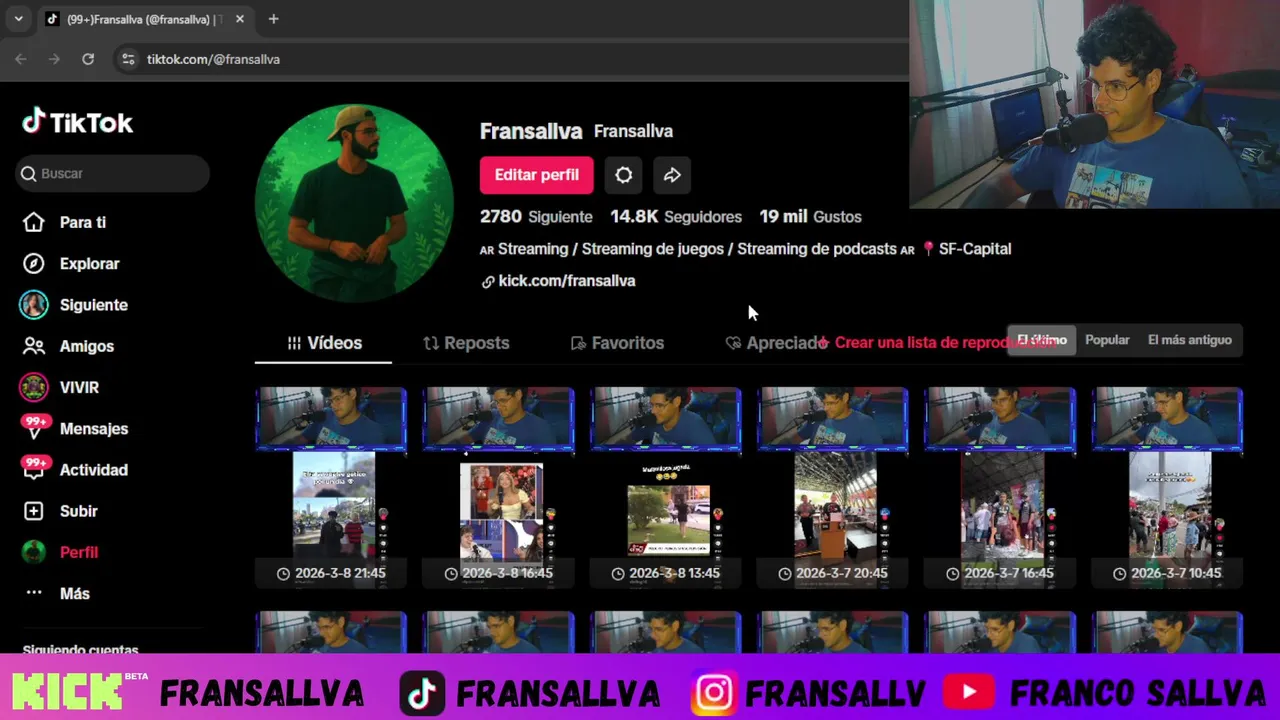Switch to the Reposts tab

[x=466, y=343]
